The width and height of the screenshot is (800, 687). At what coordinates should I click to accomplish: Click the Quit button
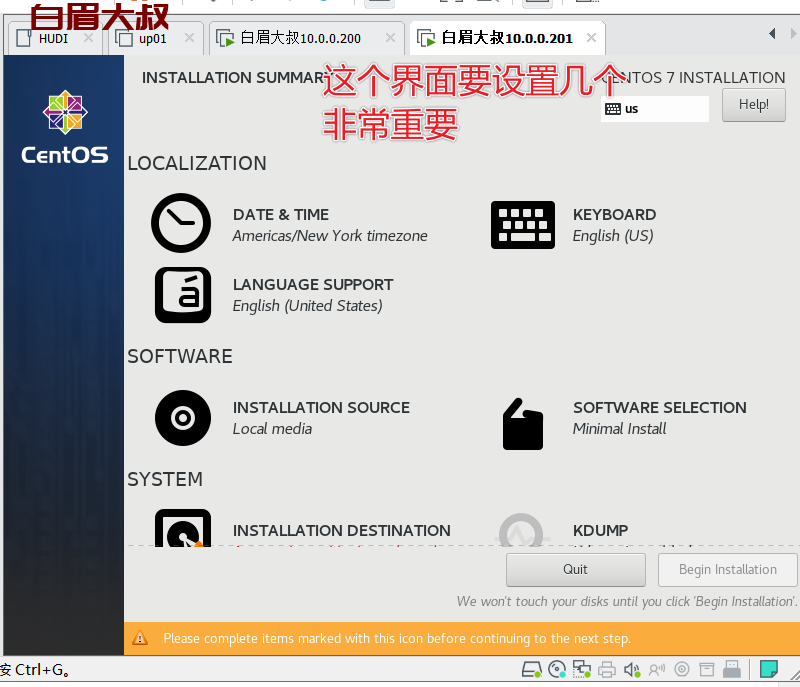click(x=576, y=569)
